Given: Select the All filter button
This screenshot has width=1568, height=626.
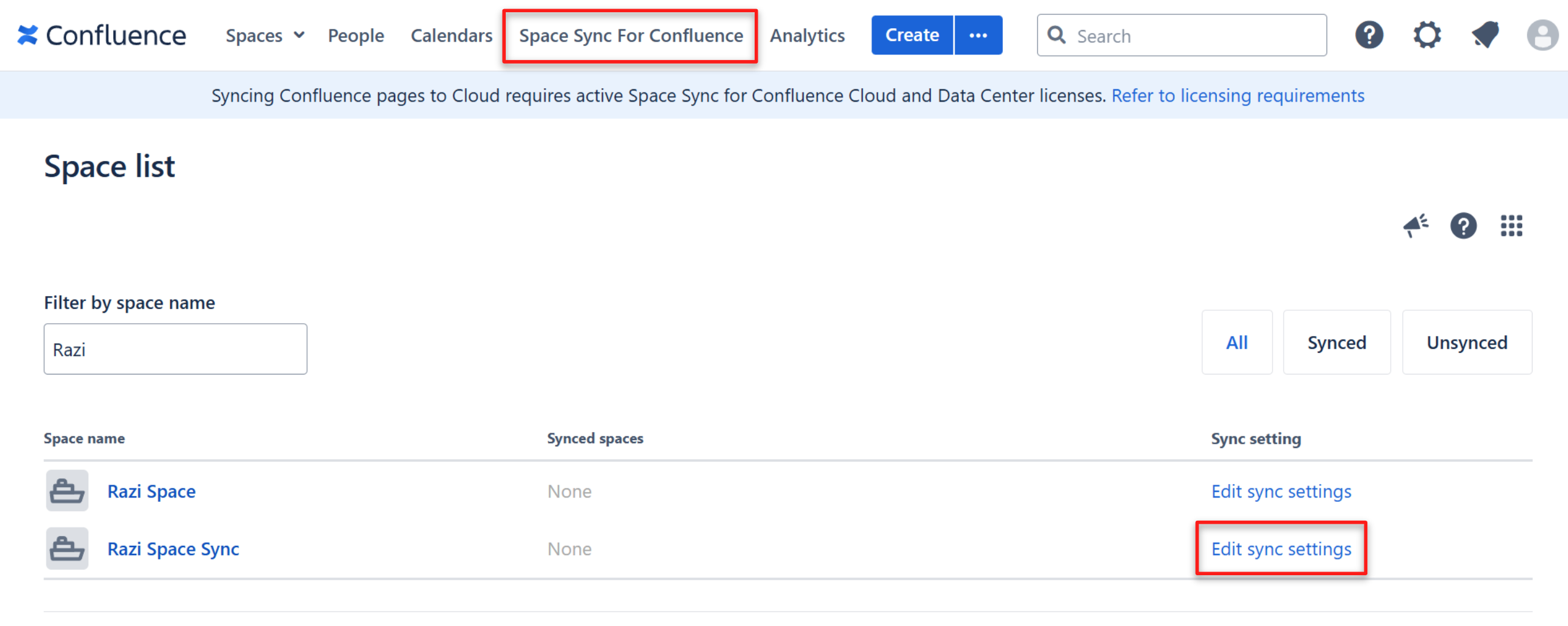Looking at the screenshot, I should point(1236,343).
